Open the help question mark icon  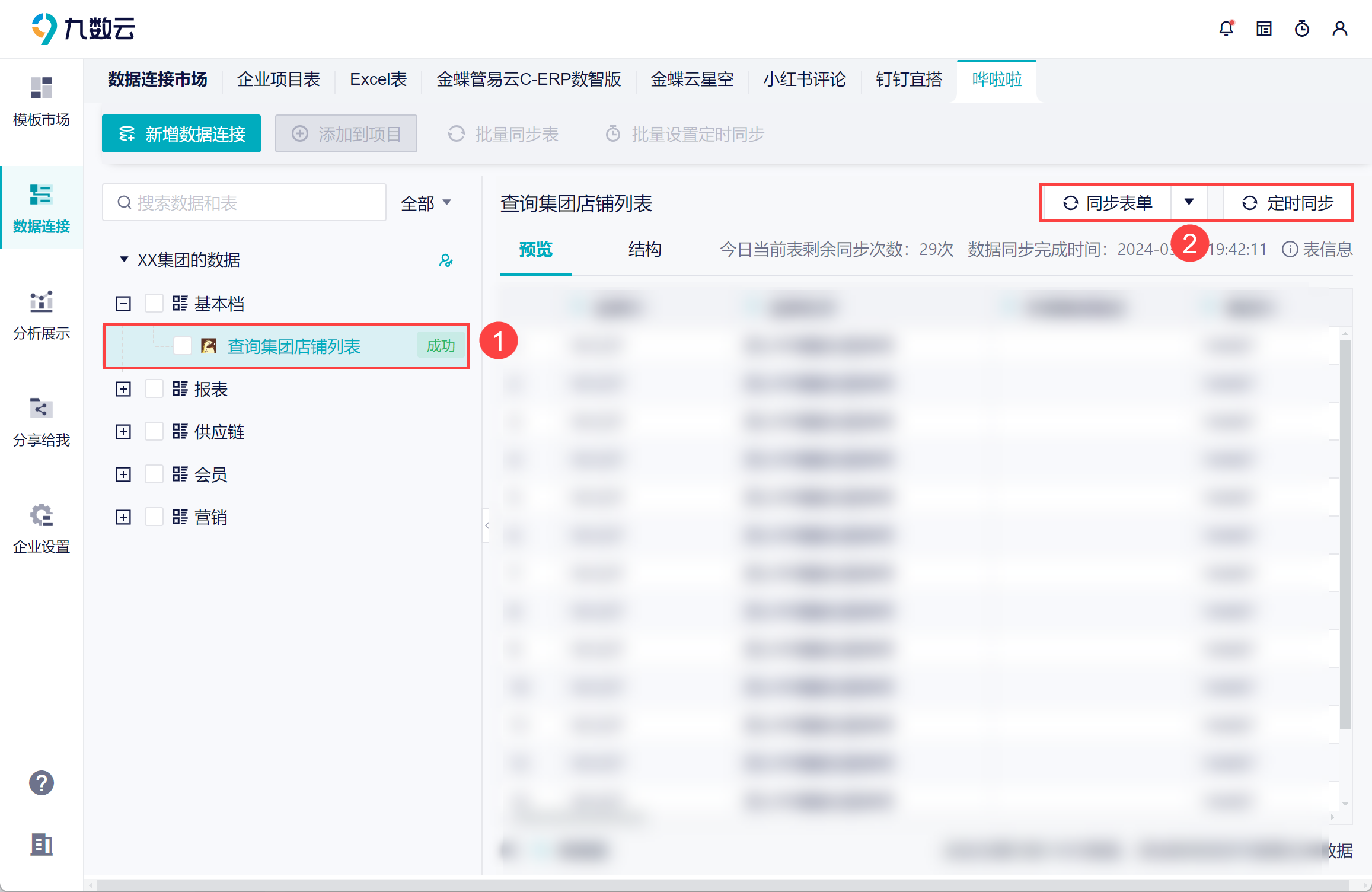42,783
